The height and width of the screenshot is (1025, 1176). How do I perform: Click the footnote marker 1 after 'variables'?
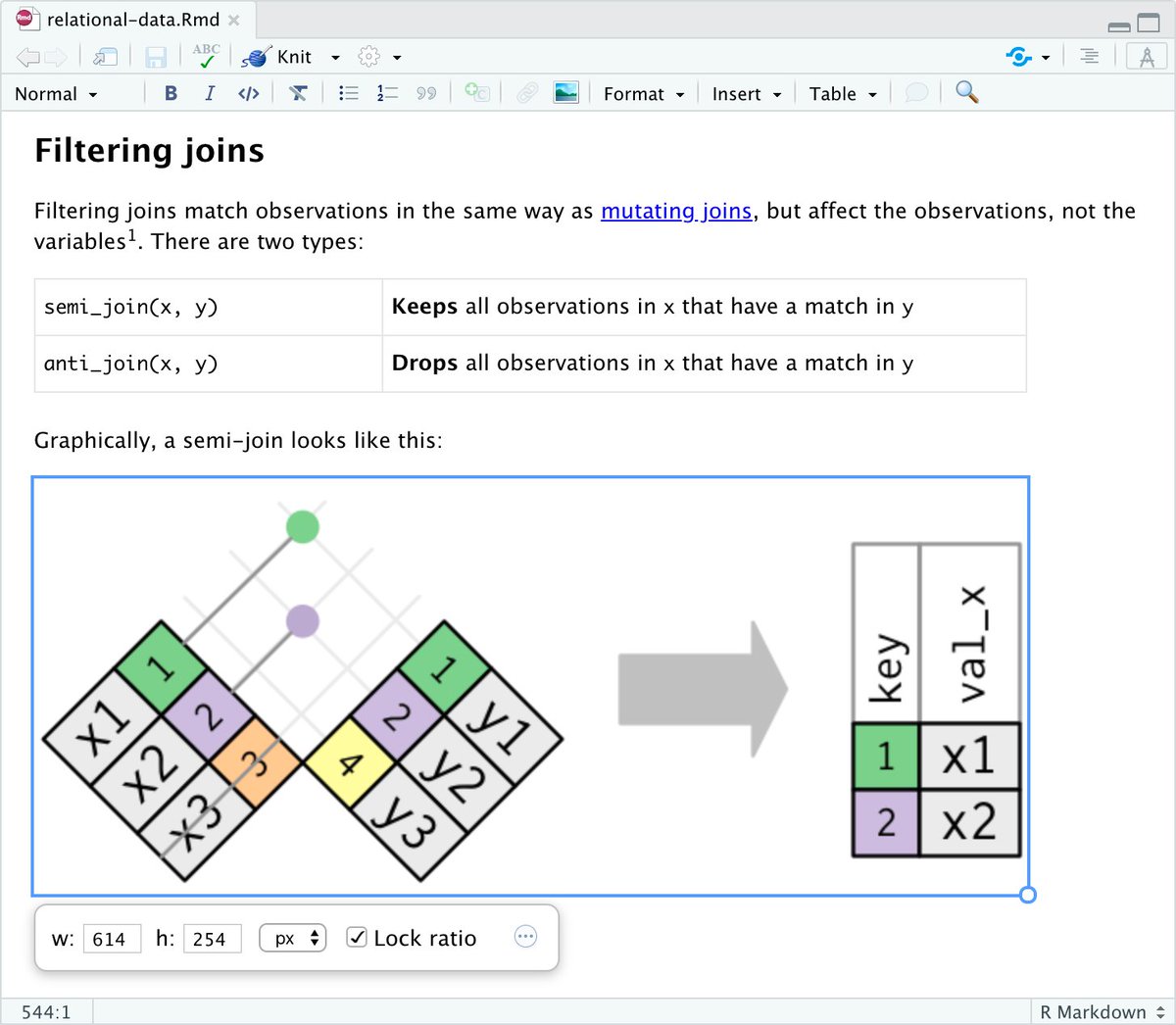click(130, 235)
